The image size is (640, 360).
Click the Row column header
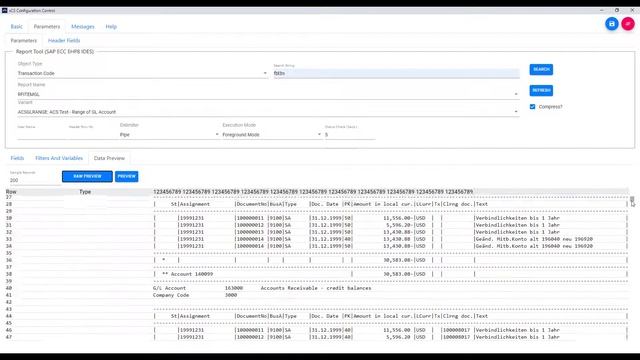[11, 192]
